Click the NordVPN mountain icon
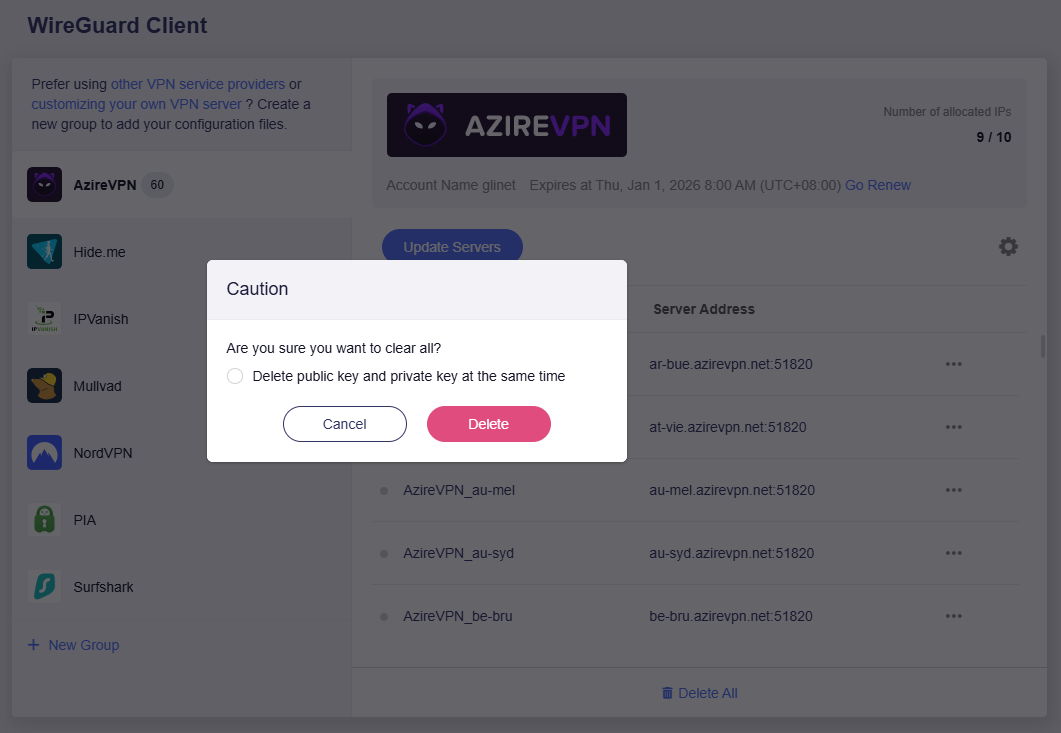Image resolution: width=1061 pixels, height=733 pixels. [44, 453]
